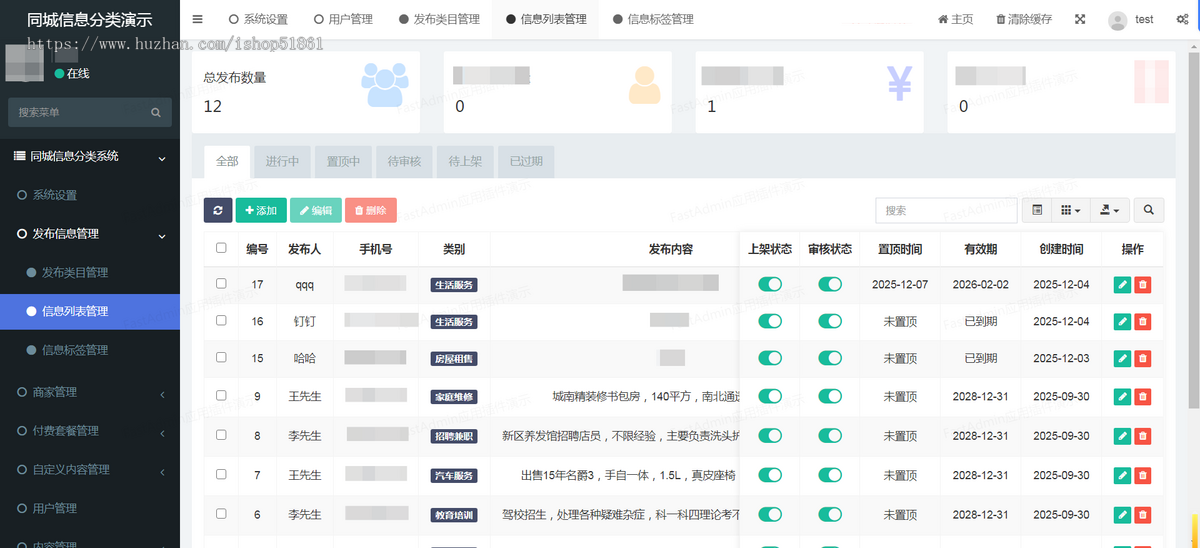Delete row 8 with trash icon
Screen dimensions: 1200x548
(x=1142, y=436)
